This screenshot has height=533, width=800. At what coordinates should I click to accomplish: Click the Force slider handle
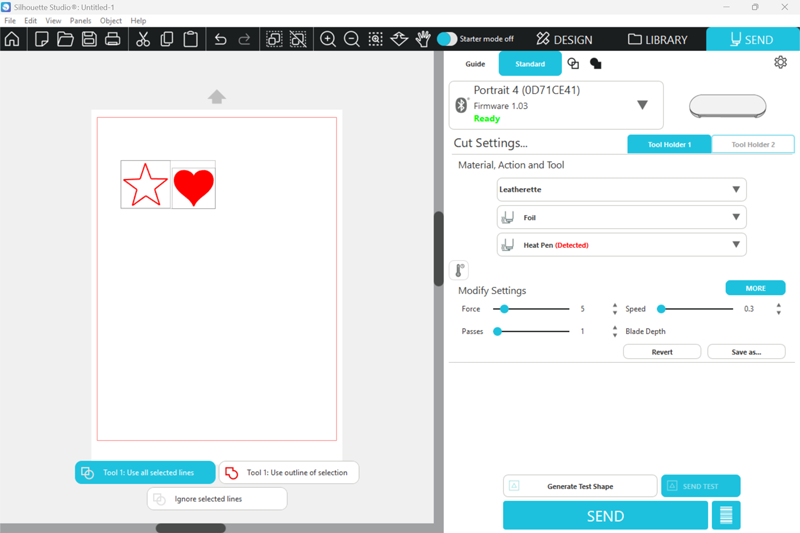504,309
